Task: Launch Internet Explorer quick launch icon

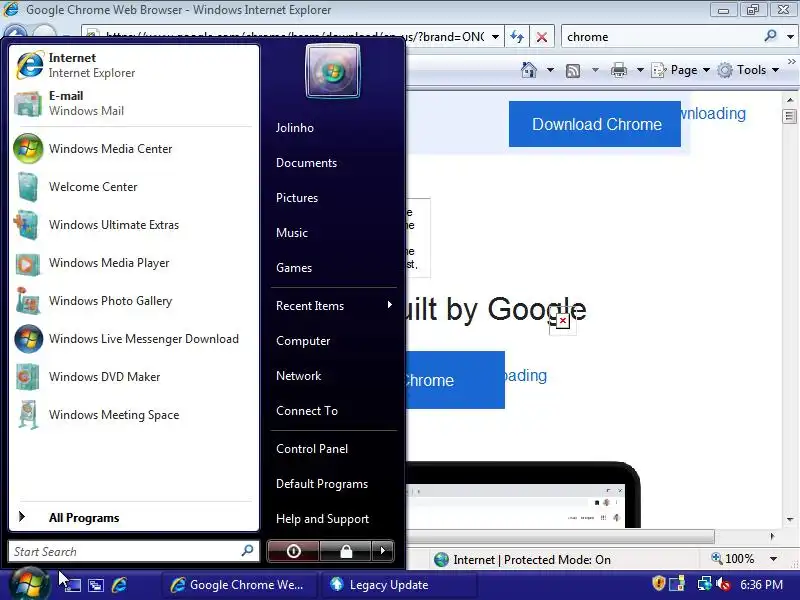Action: [119, 585]
